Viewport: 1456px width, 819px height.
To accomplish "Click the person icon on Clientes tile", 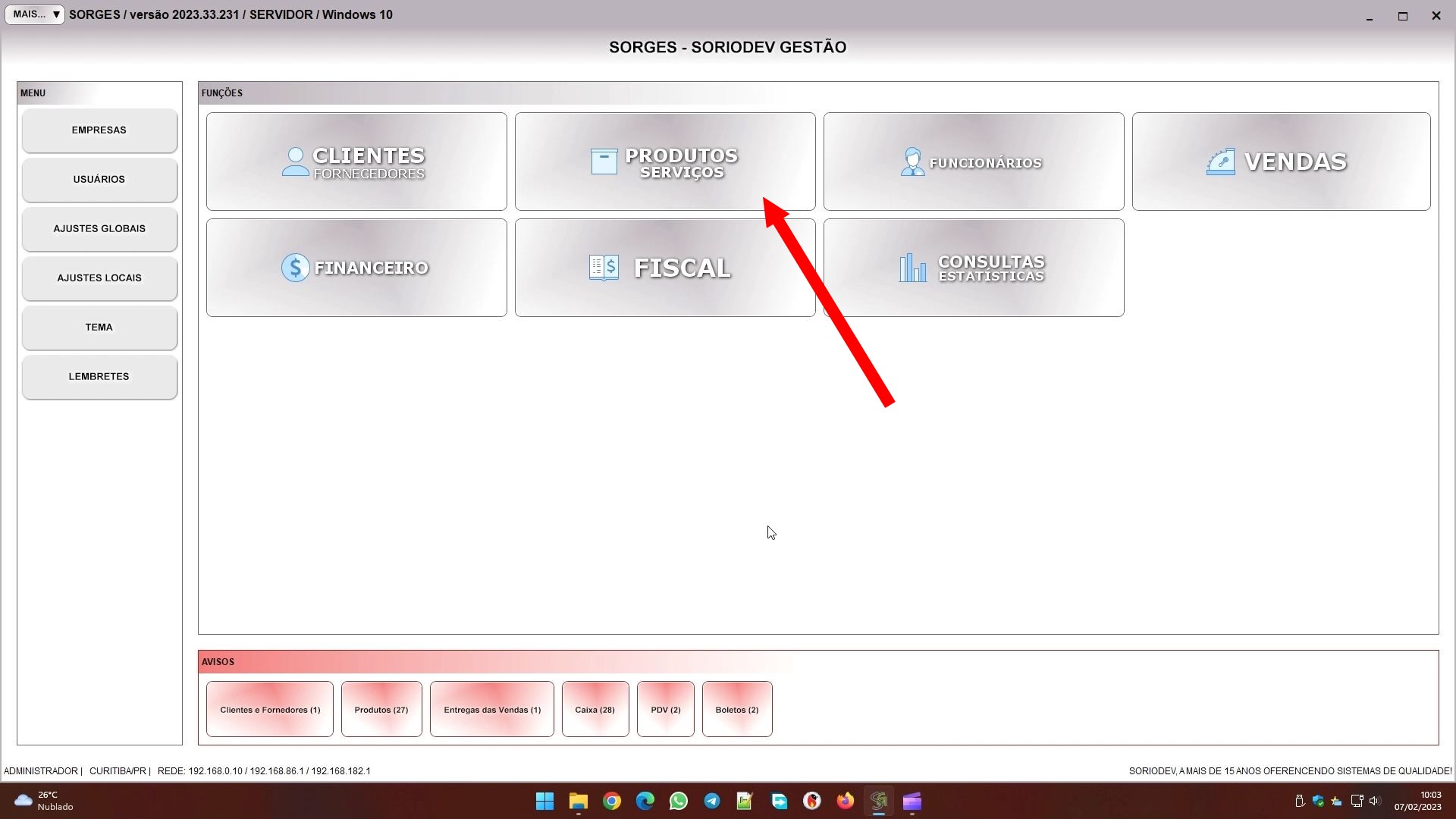I will (295, 162).
